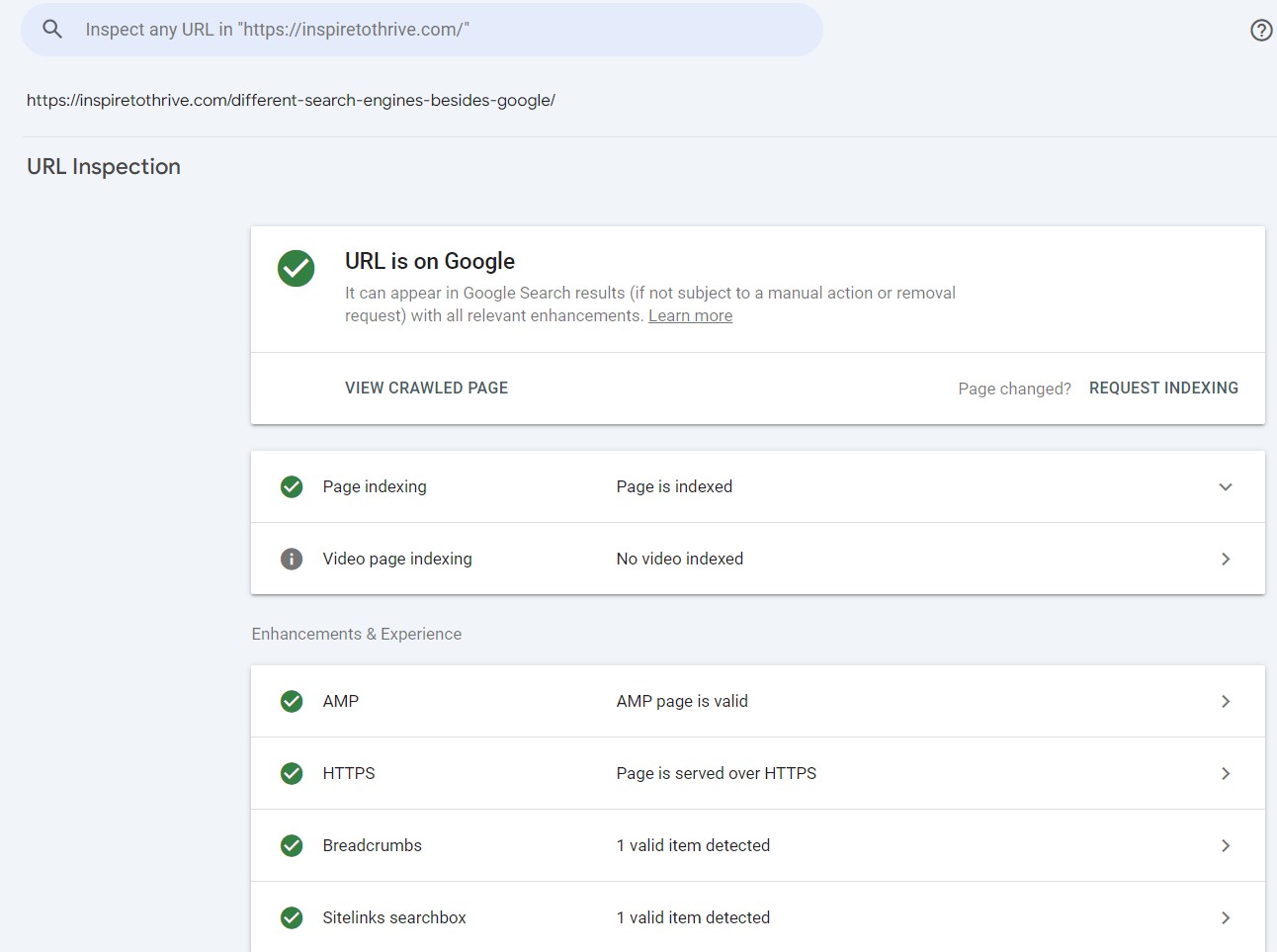The height and width of the screenshot is (952, 1277).
Task: Open the Help question mark icon
Action: 1261,30
